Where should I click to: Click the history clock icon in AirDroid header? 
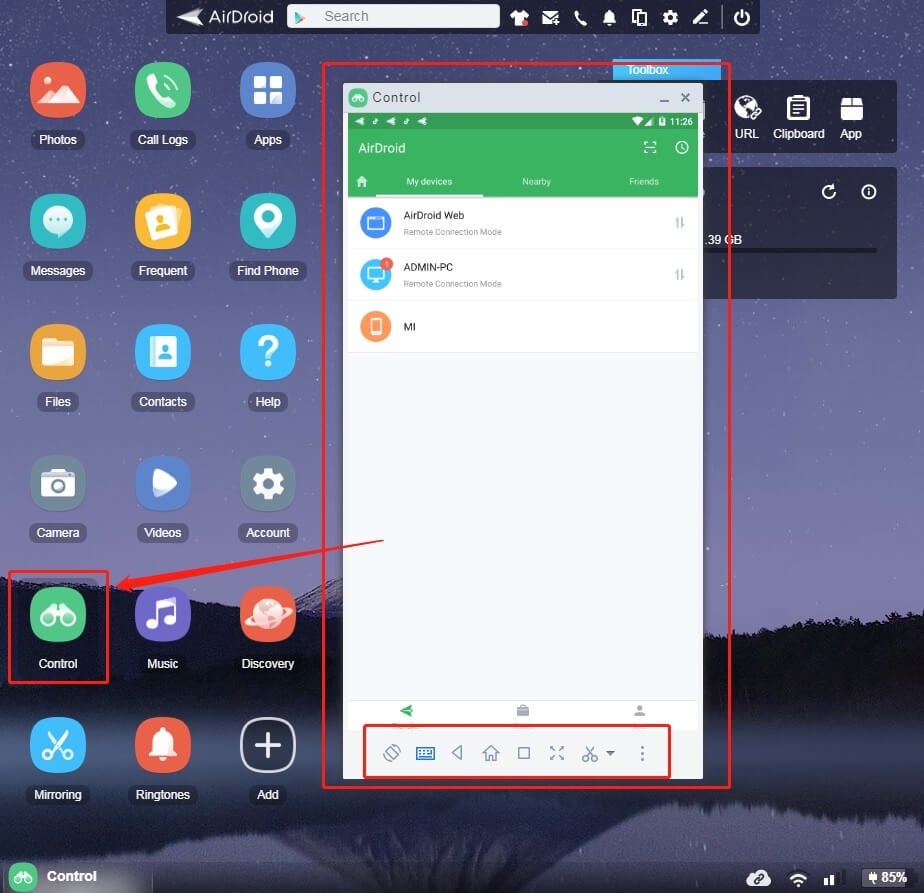point(682,147)
